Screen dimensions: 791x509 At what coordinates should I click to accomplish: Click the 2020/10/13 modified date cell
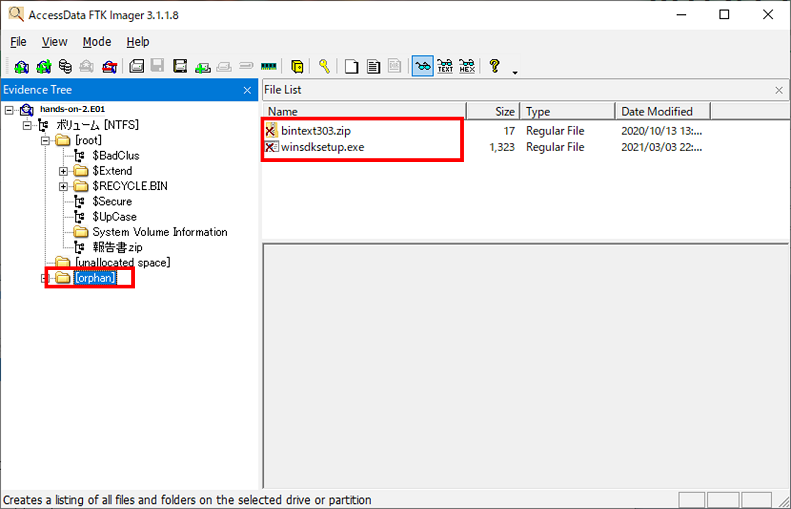[x=661, y=131]
